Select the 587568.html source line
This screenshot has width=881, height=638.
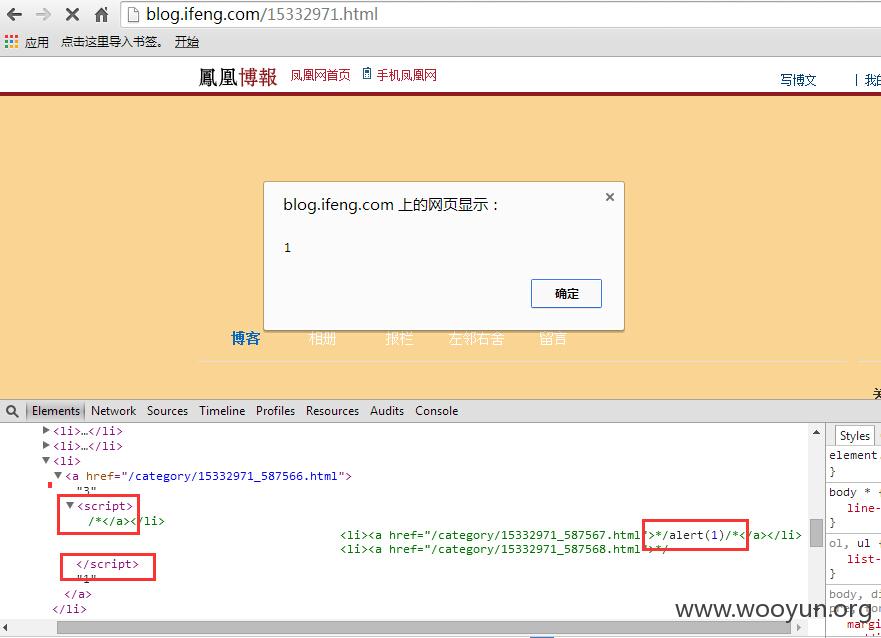point(503,549)
